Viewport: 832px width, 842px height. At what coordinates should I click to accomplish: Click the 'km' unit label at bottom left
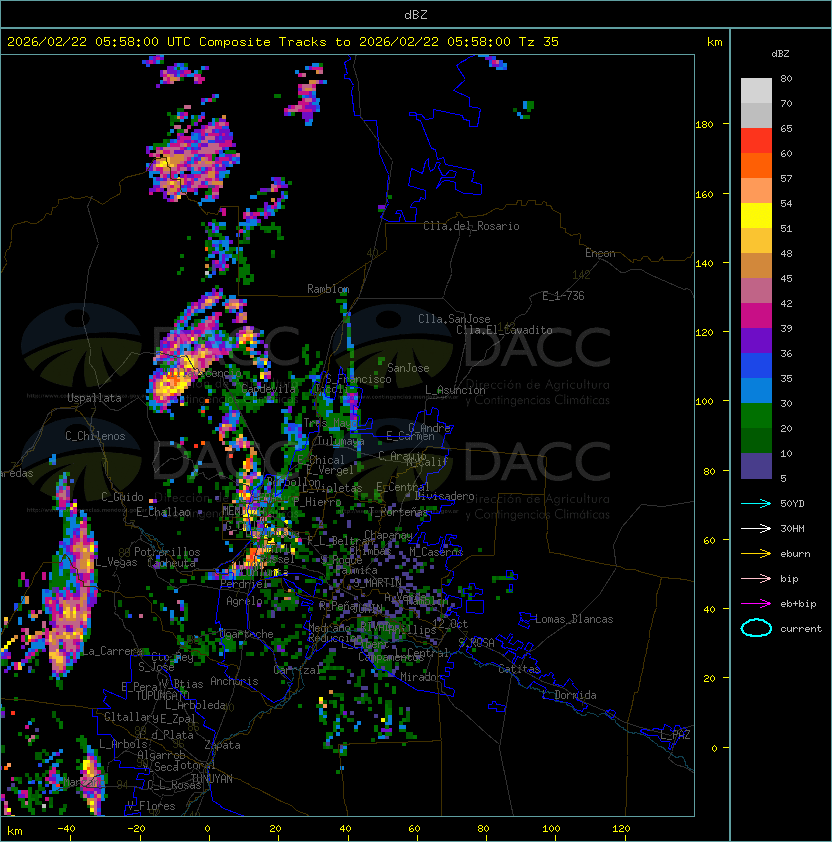[15, 831]
